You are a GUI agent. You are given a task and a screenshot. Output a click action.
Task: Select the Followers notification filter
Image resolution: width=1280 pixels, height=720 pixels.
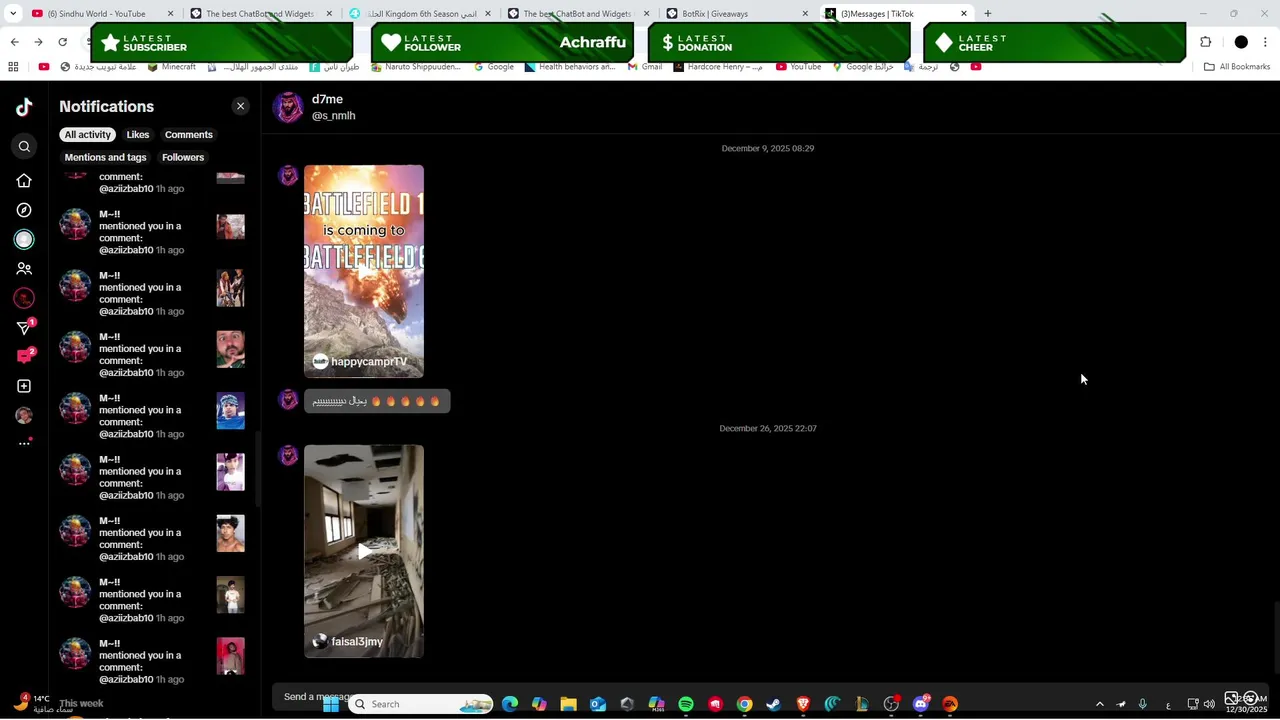(183, 158)
